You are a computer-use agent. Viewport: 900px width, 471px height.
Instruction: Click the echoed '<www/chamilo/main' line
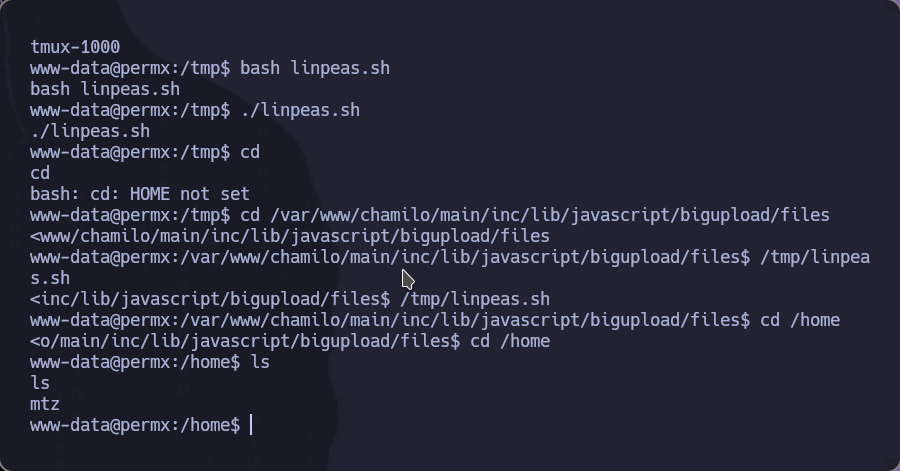tap(290, 236)
